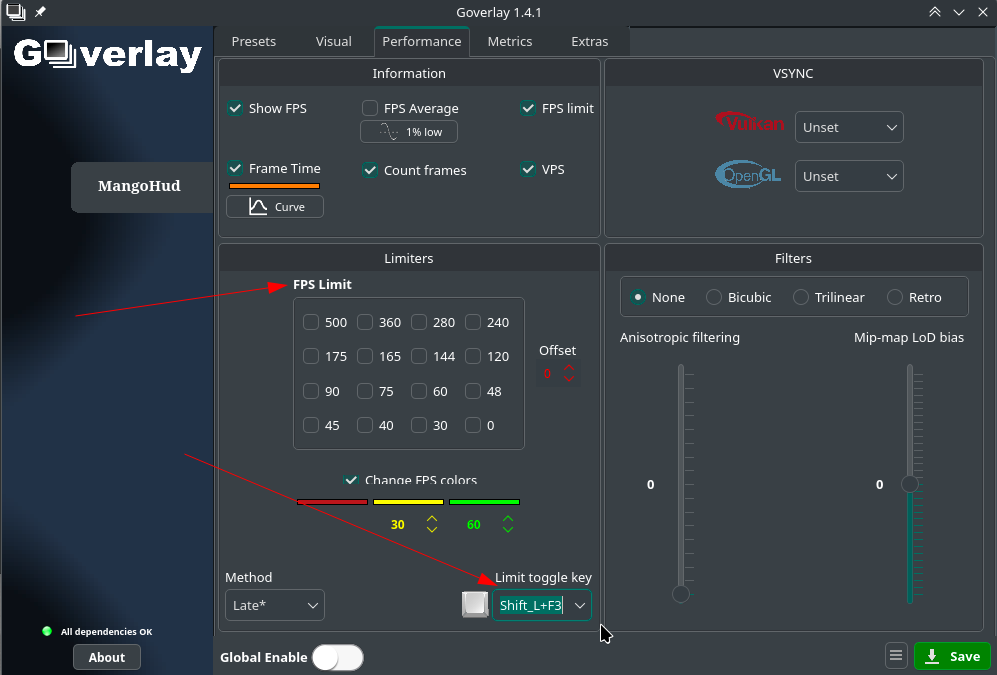
Task: Click the Curve button
Action: click(x=275, y=207)
